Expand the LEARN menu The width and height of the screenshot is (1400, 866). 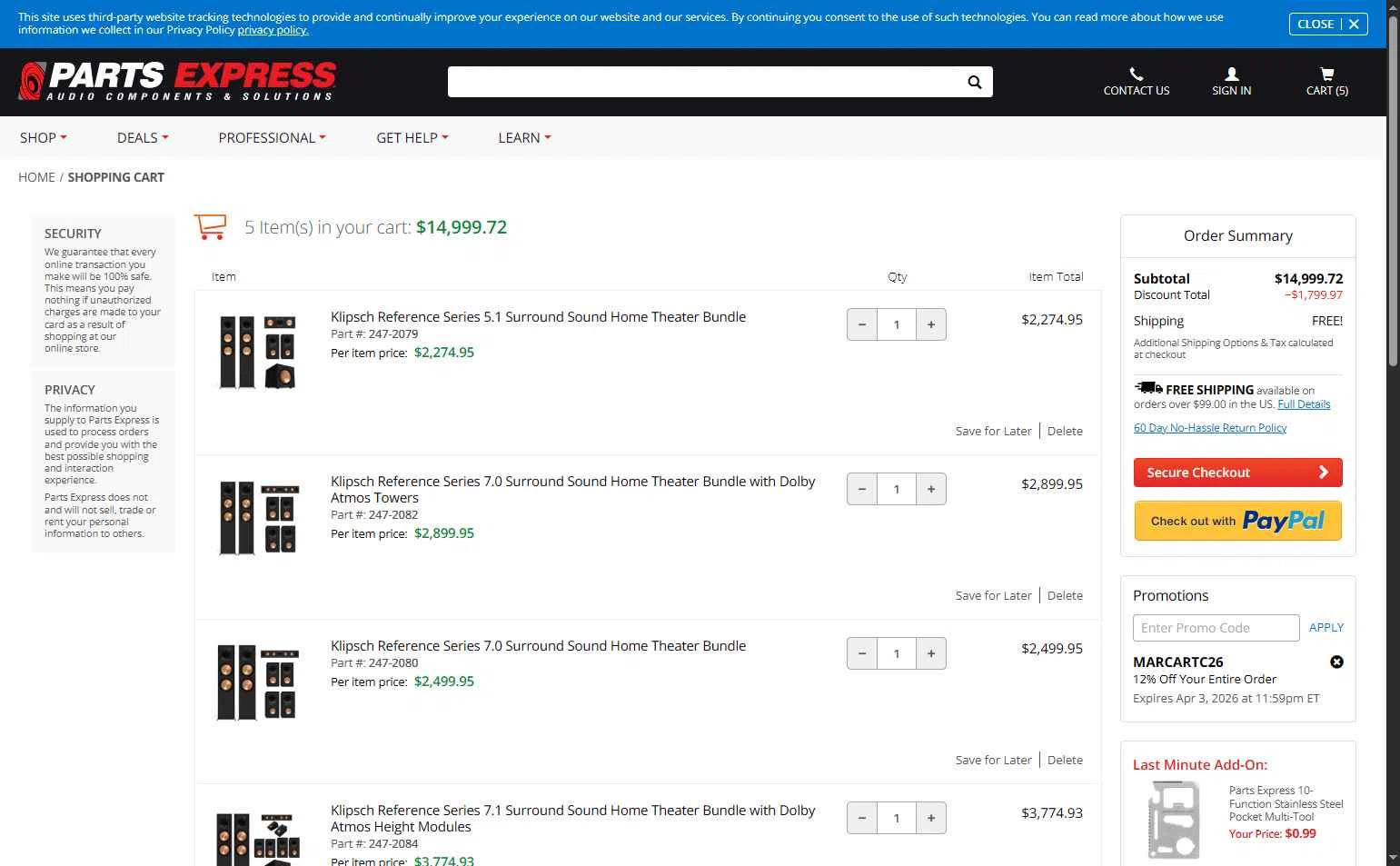(524, 138)
